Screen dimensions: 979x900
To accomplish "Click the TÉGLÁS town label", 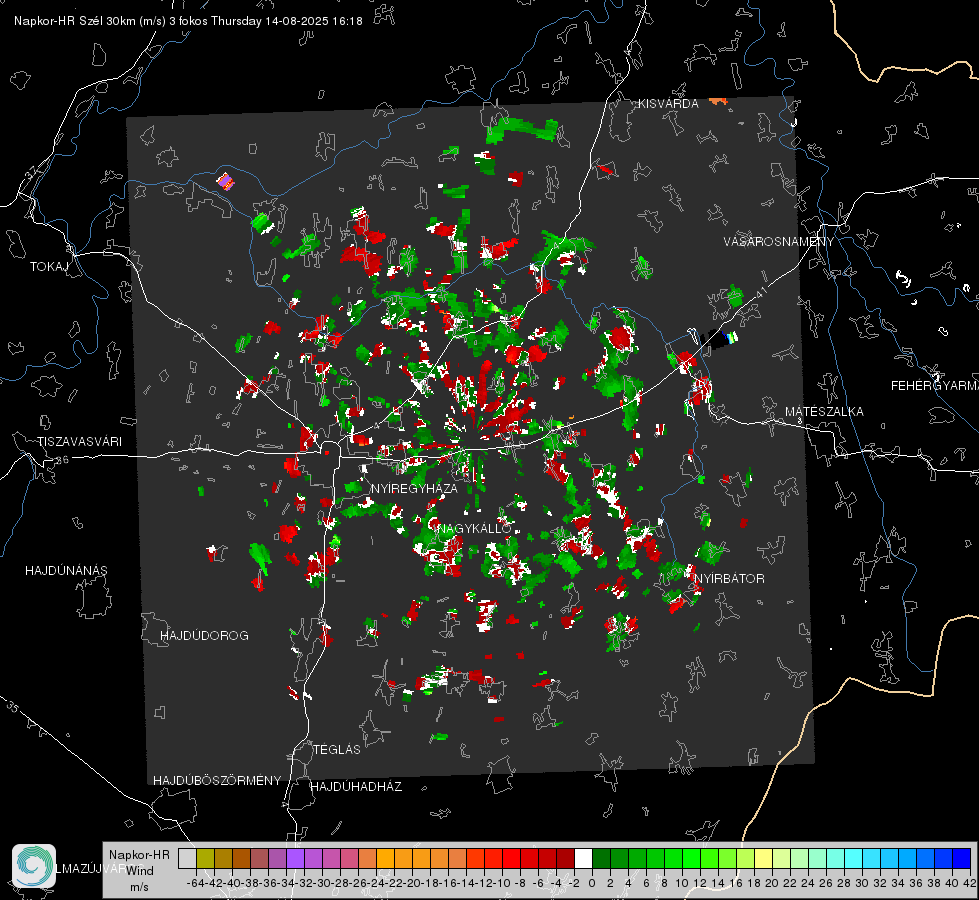I will (x=337, y=750).
